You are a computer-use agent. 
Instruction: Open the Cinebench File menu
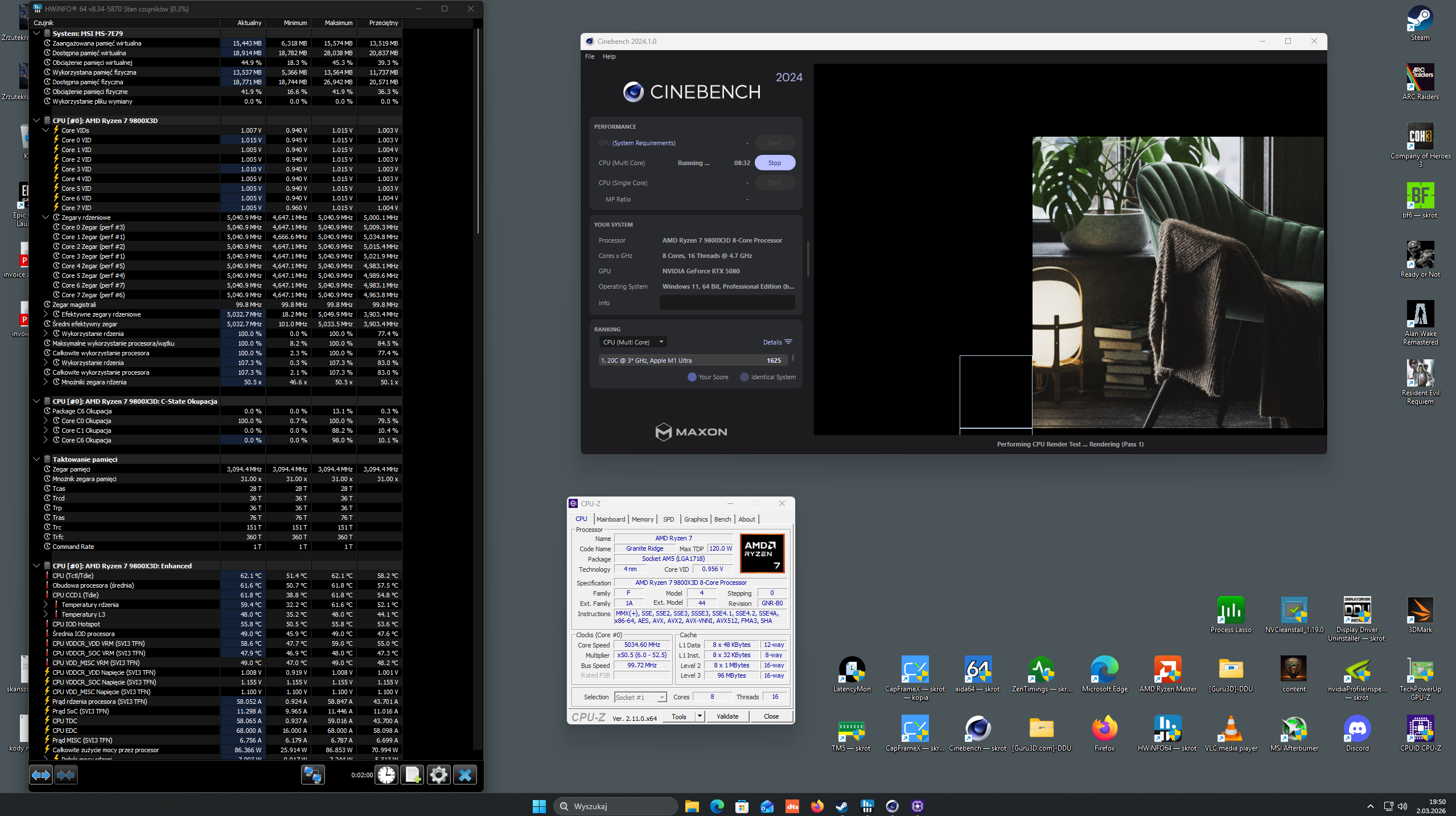590,56
